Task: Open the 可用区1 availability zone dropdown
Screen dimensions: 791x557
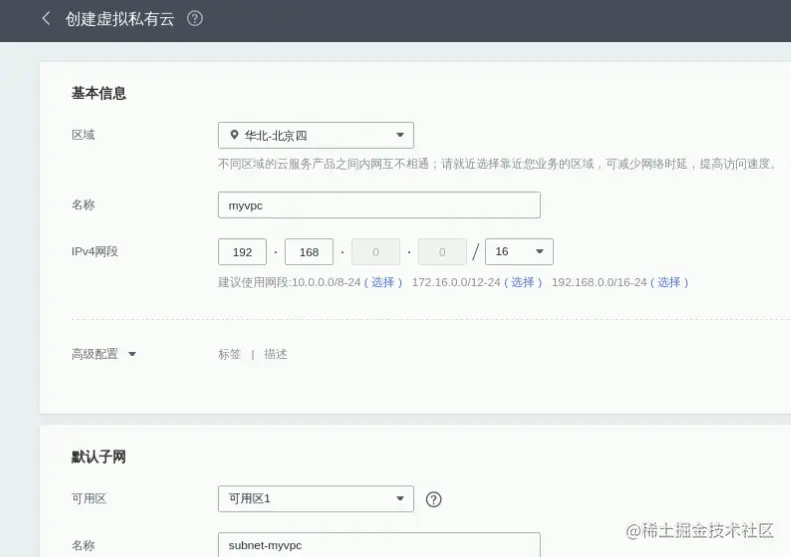Action: [x=316, y=498]
